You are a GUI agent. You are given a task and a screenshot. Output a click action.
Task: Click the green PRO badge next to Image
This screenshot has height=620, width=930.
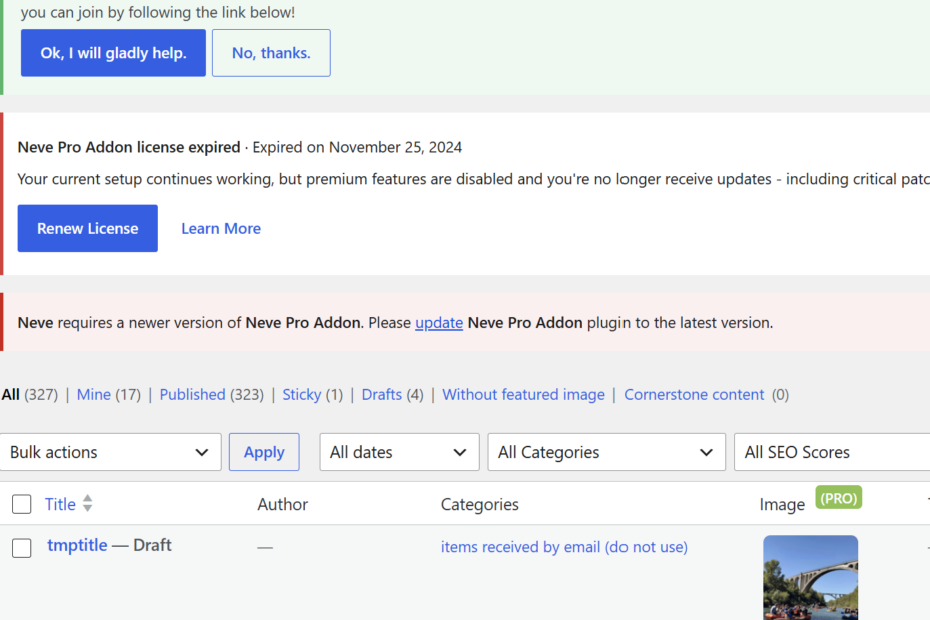839,498
